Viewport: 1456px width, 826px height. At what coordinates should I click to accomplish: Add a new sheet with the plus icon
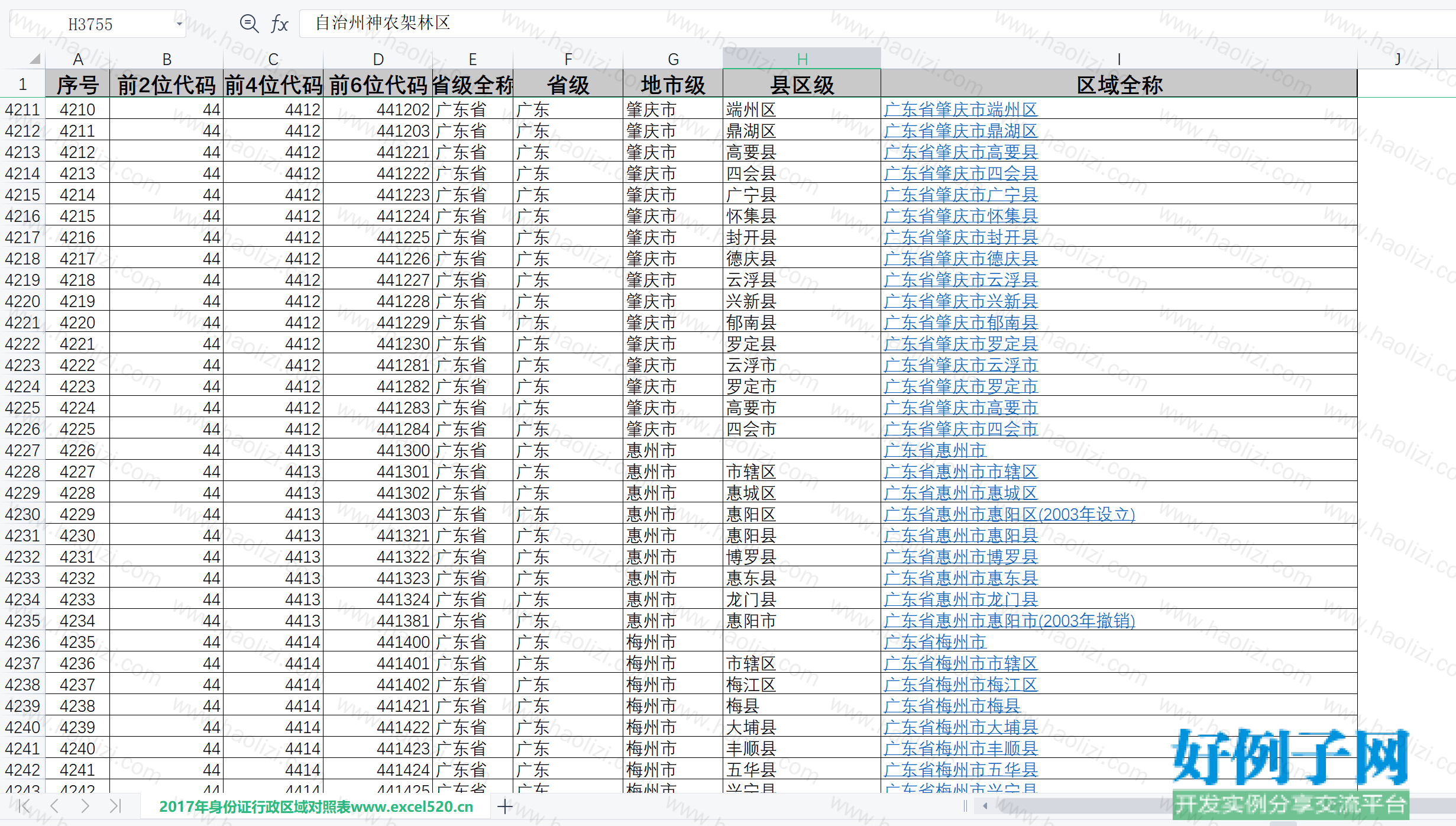[505, 806]
